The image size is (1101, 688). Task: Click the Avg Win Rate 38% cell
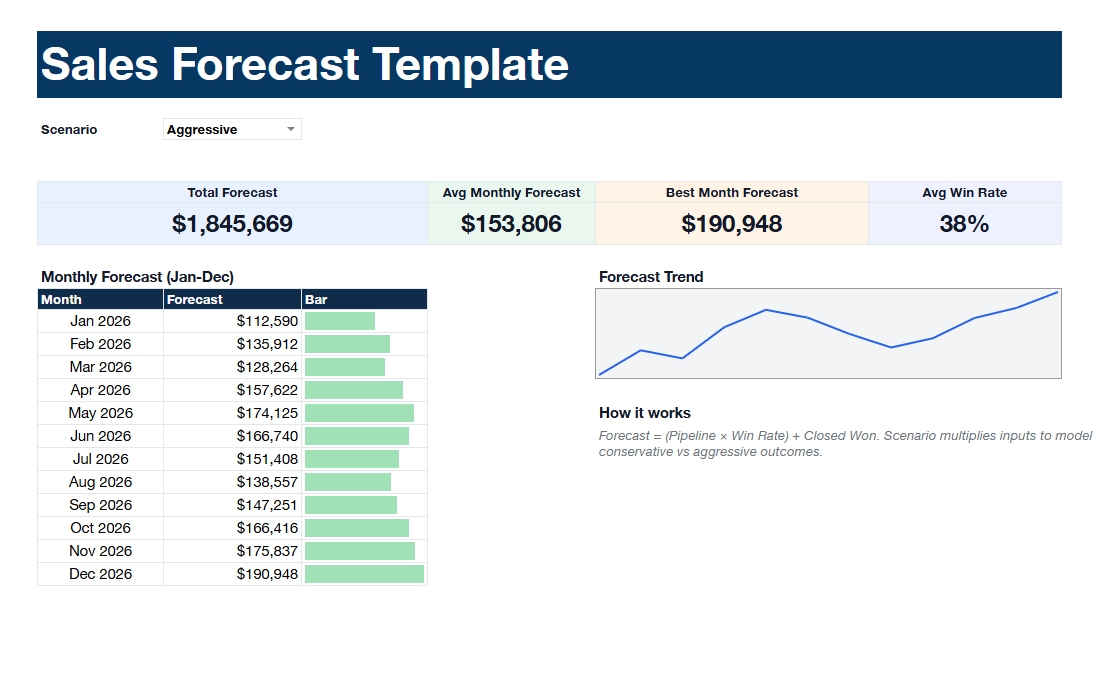coord(963,224)
